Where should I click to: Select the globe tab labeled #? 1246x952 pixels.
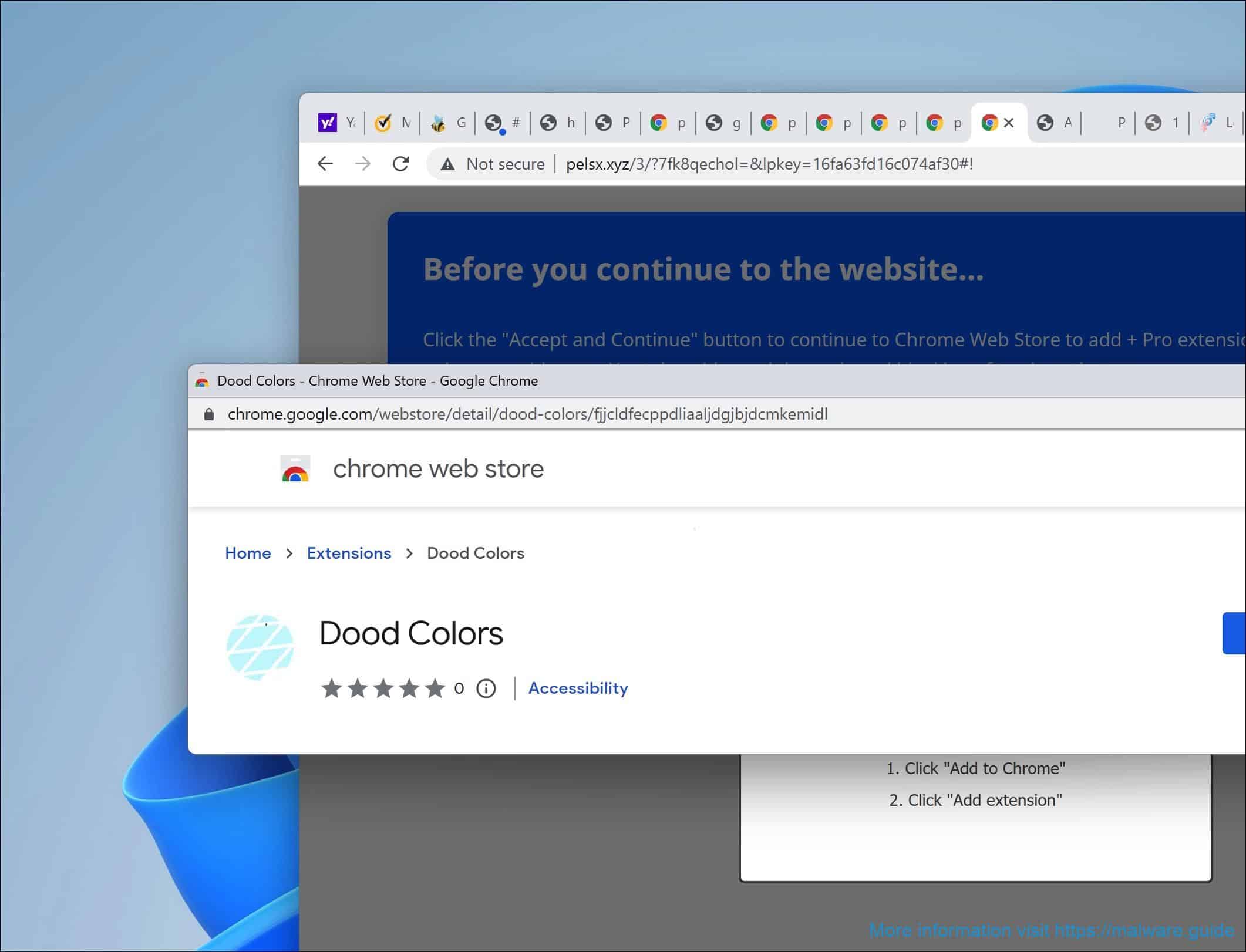click(503, 123)
